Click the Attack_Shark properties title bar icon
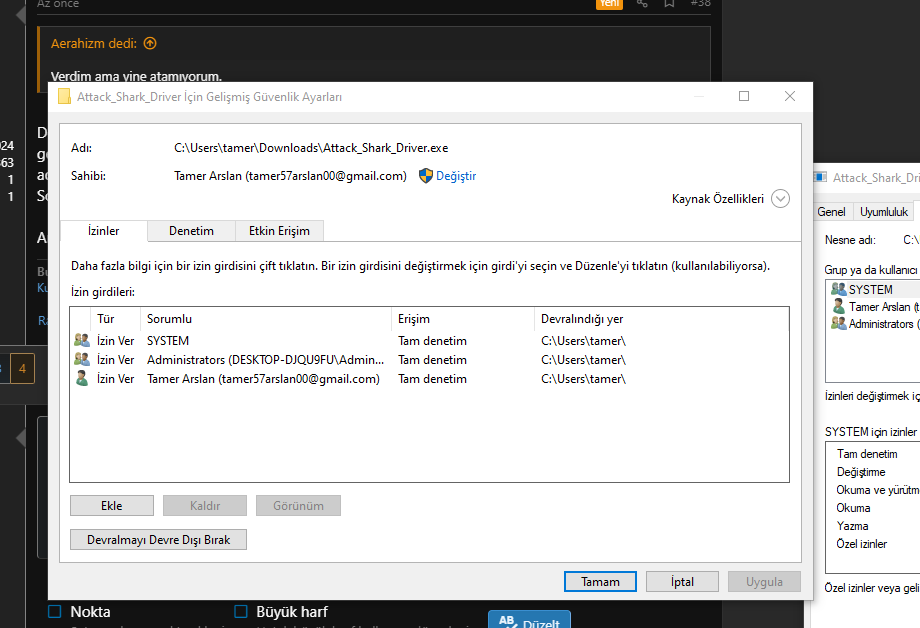Viewport: 920px width, 628px height. (x=821, y=177)
